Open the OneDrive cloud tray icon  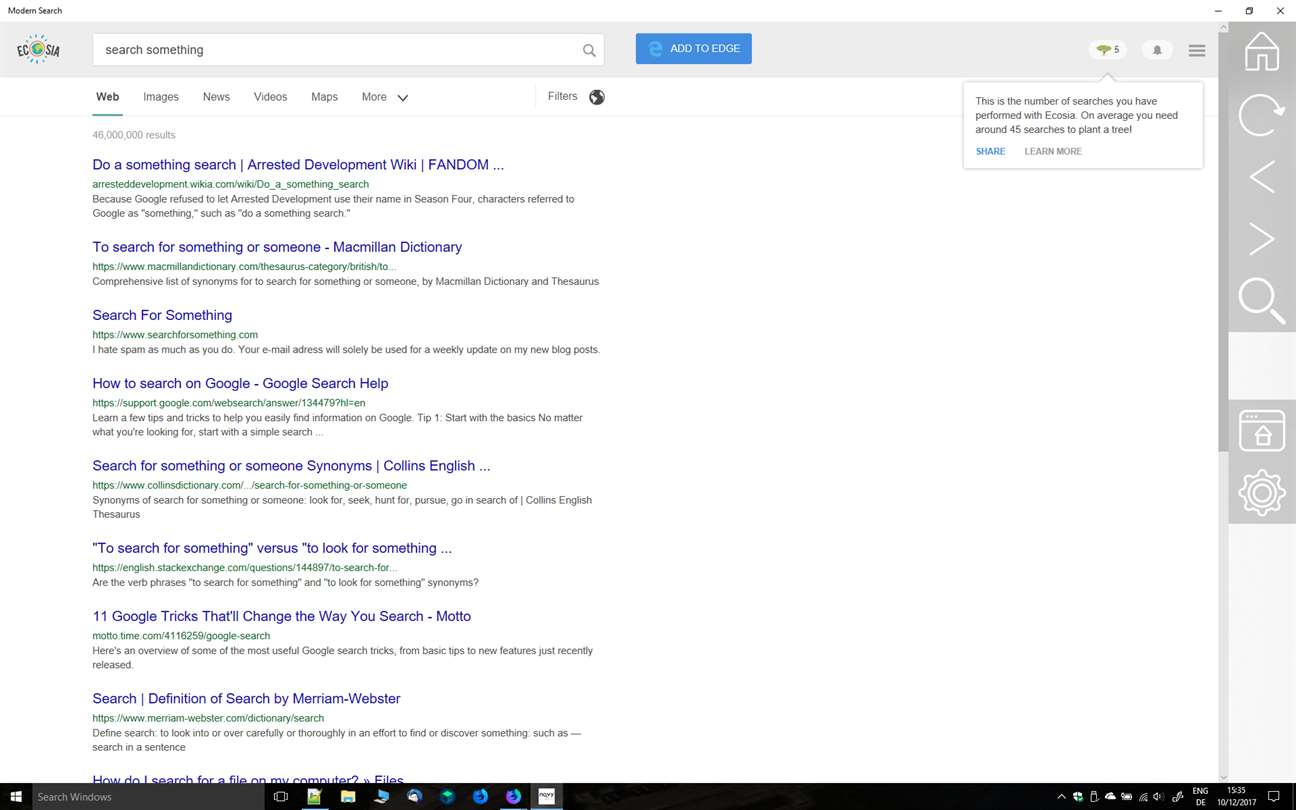pyautogui.click(x=1110, y=797)
